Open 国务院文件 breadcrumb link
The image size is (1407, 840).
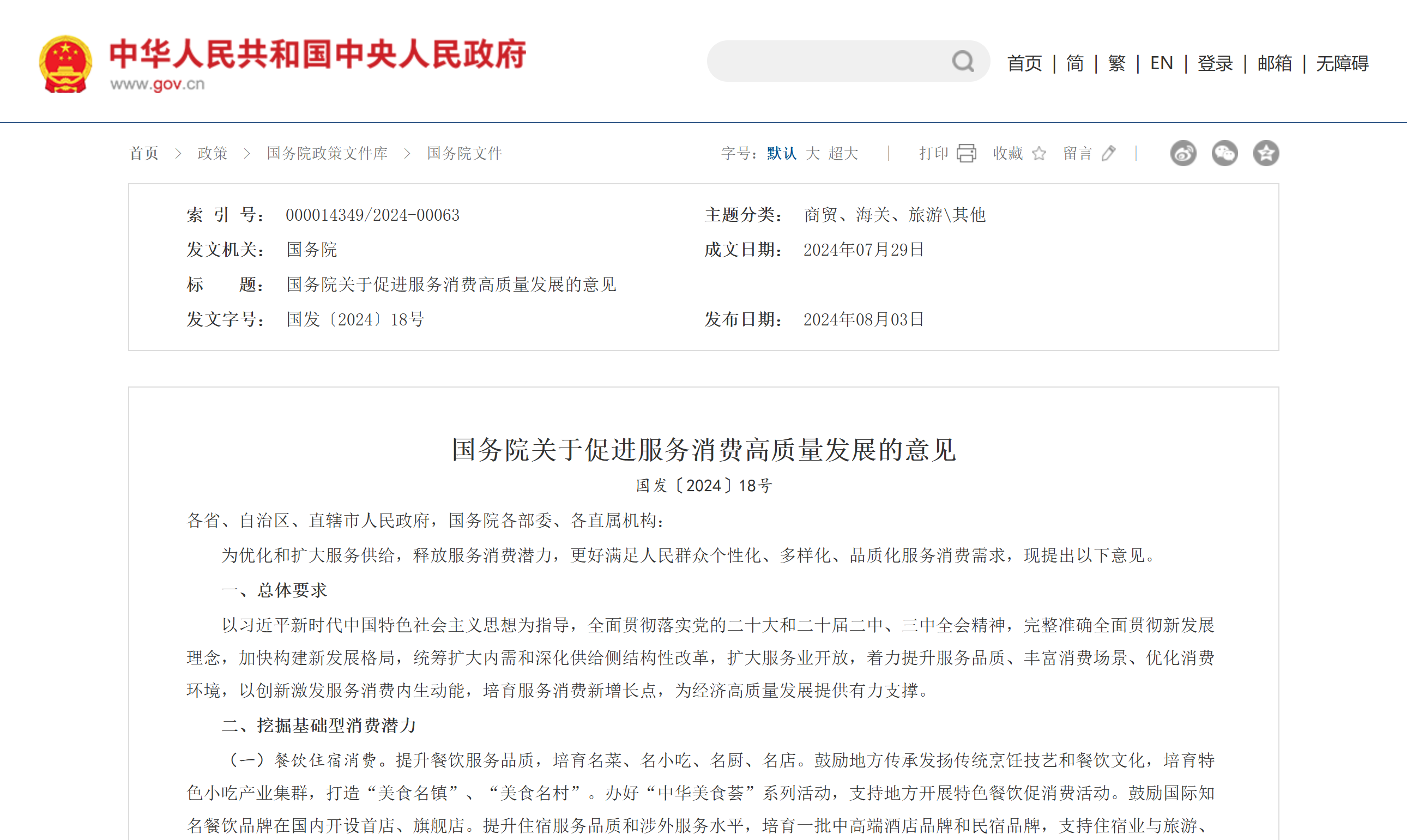click(x=464, y=153)
